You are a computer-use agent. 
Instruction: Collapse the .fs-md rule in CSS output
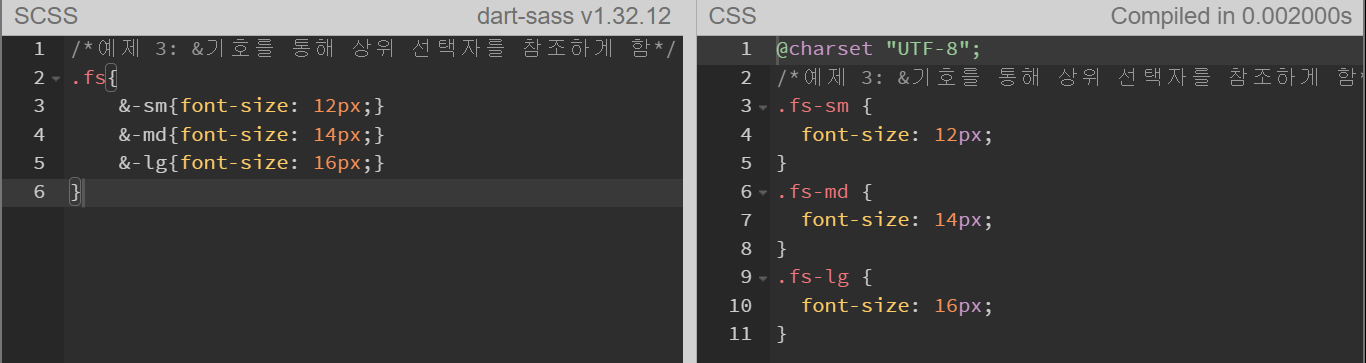click(x=762, y=193)
